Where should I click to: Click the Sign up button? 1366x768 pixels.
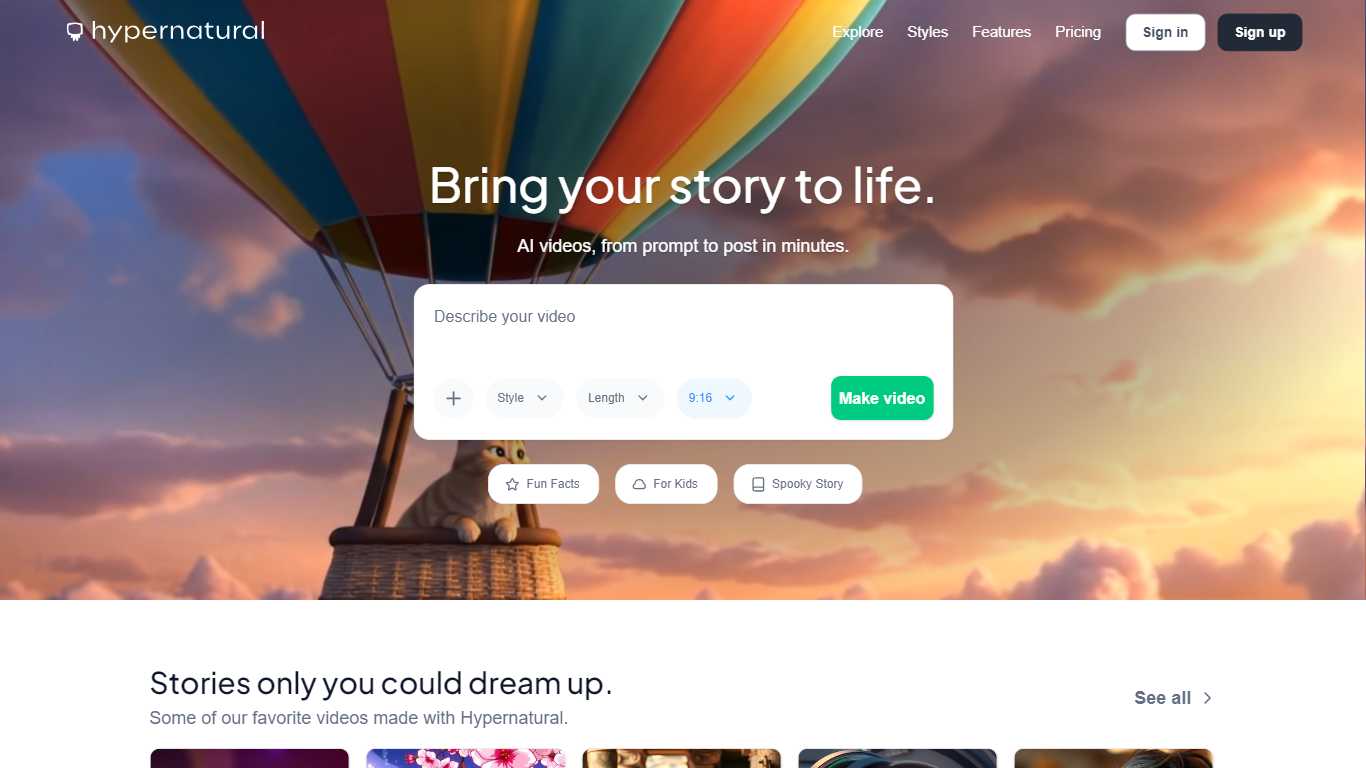tap(1260, 32)
